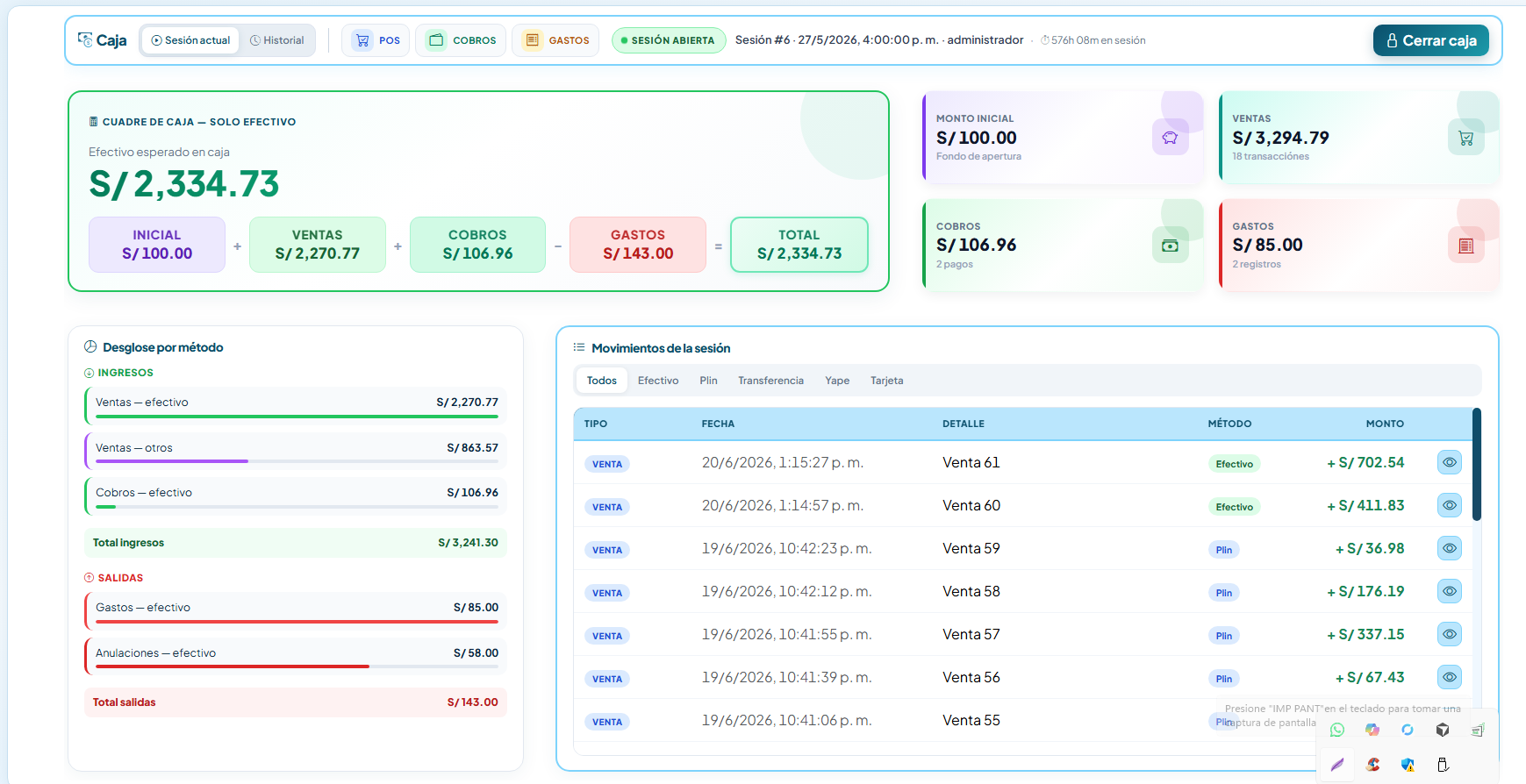Screen dimensions: 1526x784
Task: Open the POS button in the header
Action: pyautogui.click(x=376, y=40)
